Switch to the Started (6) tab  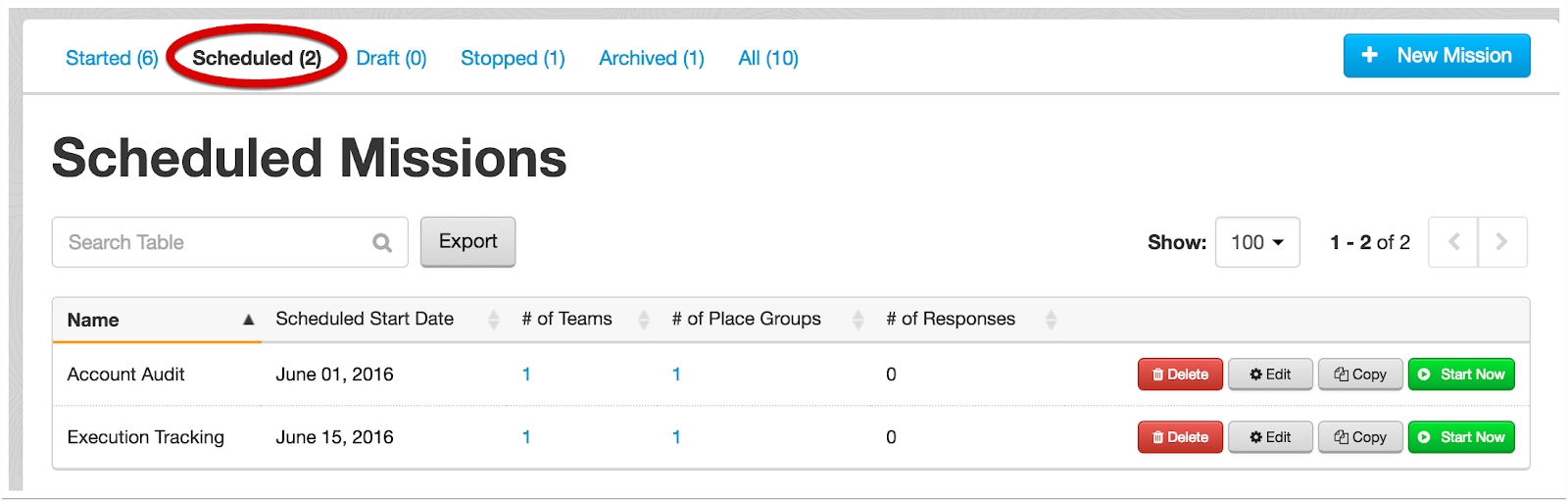[112, 58]
